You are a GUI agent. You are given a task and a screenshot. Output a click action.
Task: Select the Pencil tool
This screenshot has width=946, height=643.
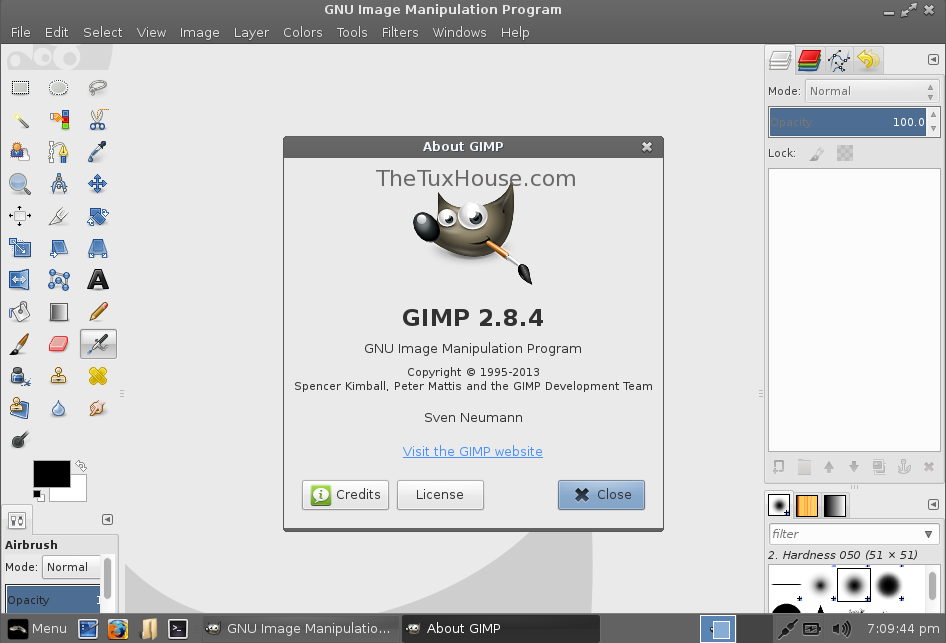97,312
